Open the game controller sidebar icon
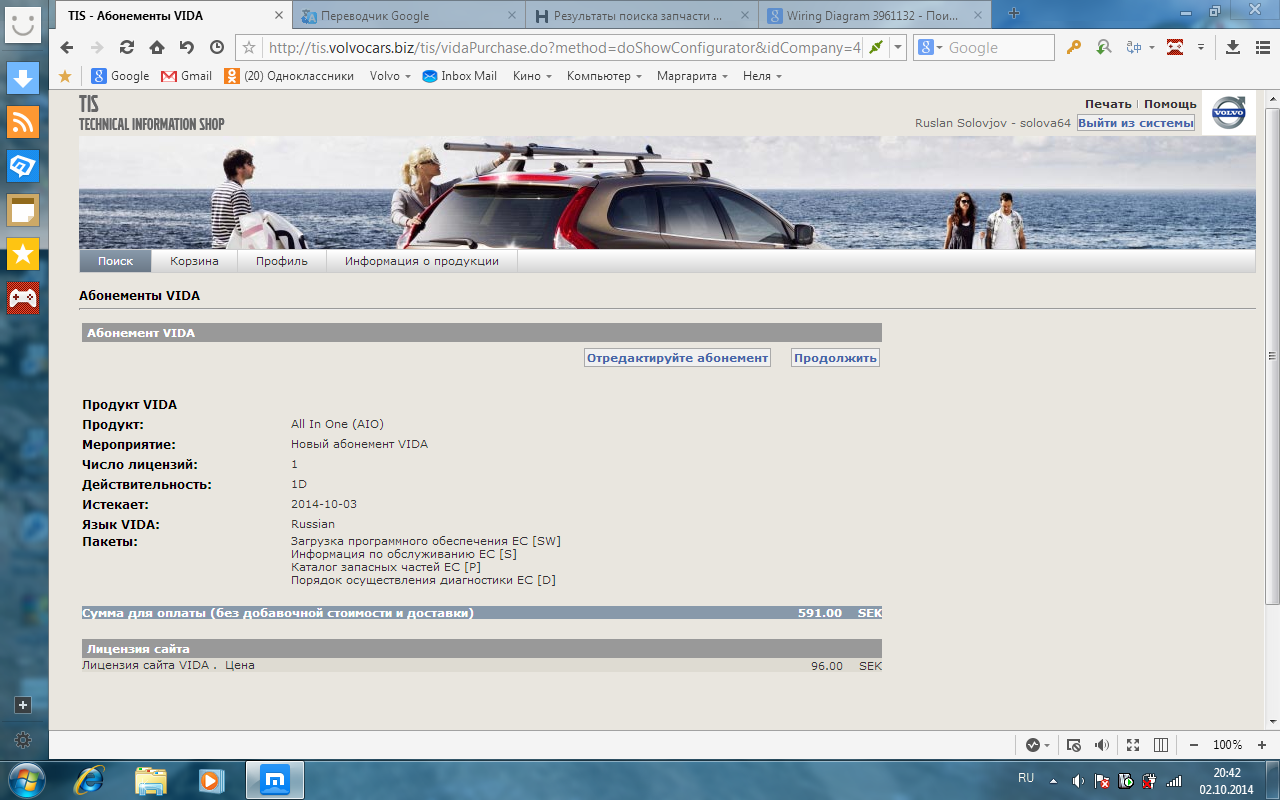 [22, 297]
